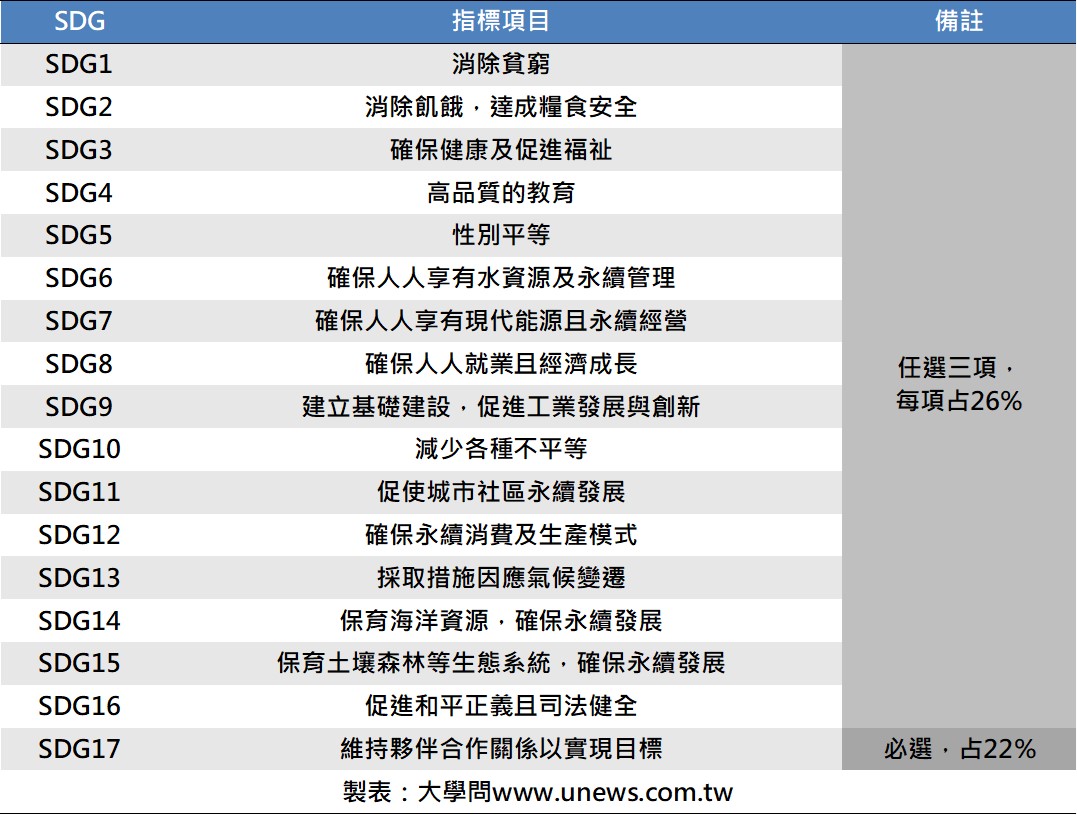
Task: Click 保育土壤森林等生態系統 text
Action: point(413,663)
